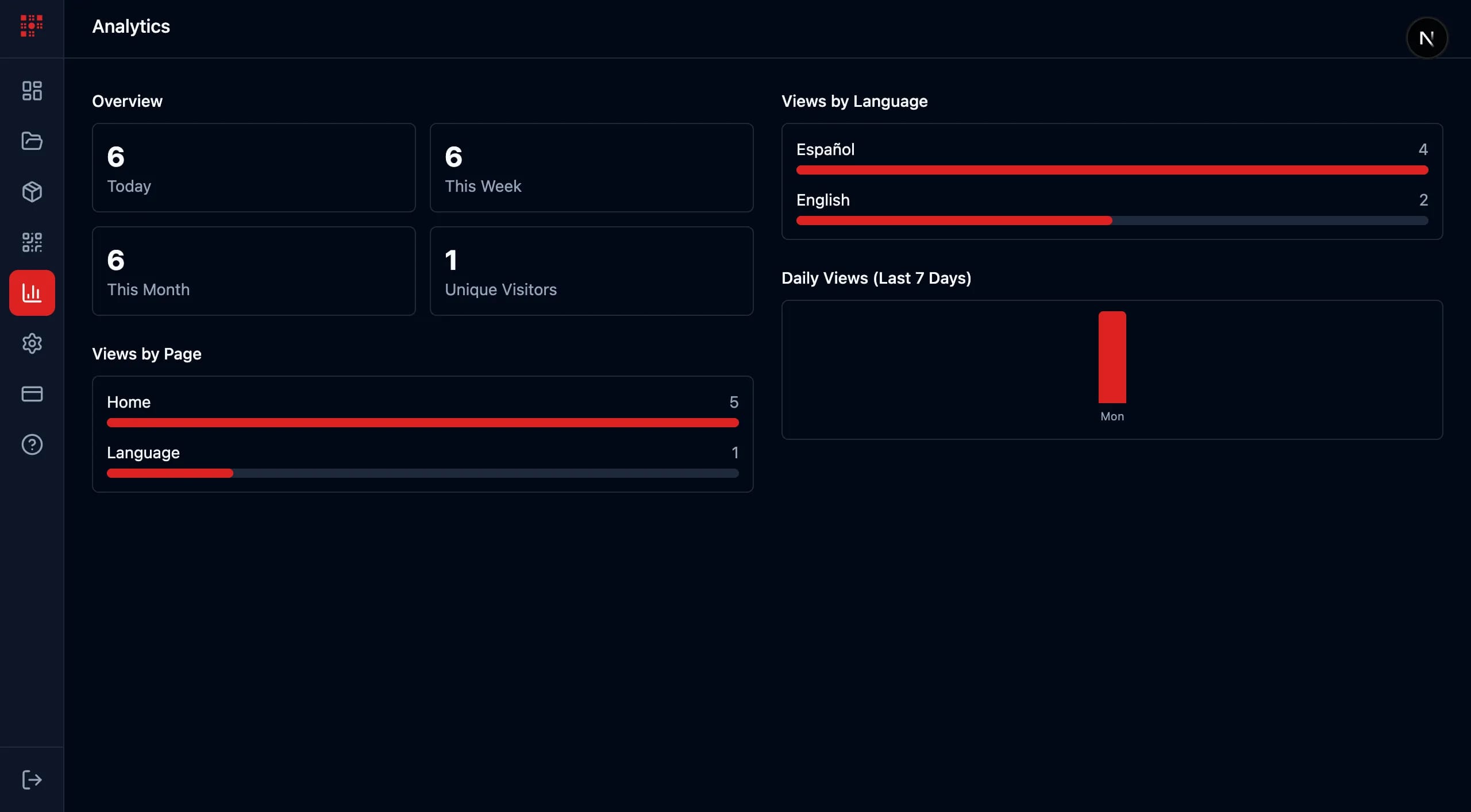Open Help via the question mark icon
The image size is (1471, 812).
point(32,444)
